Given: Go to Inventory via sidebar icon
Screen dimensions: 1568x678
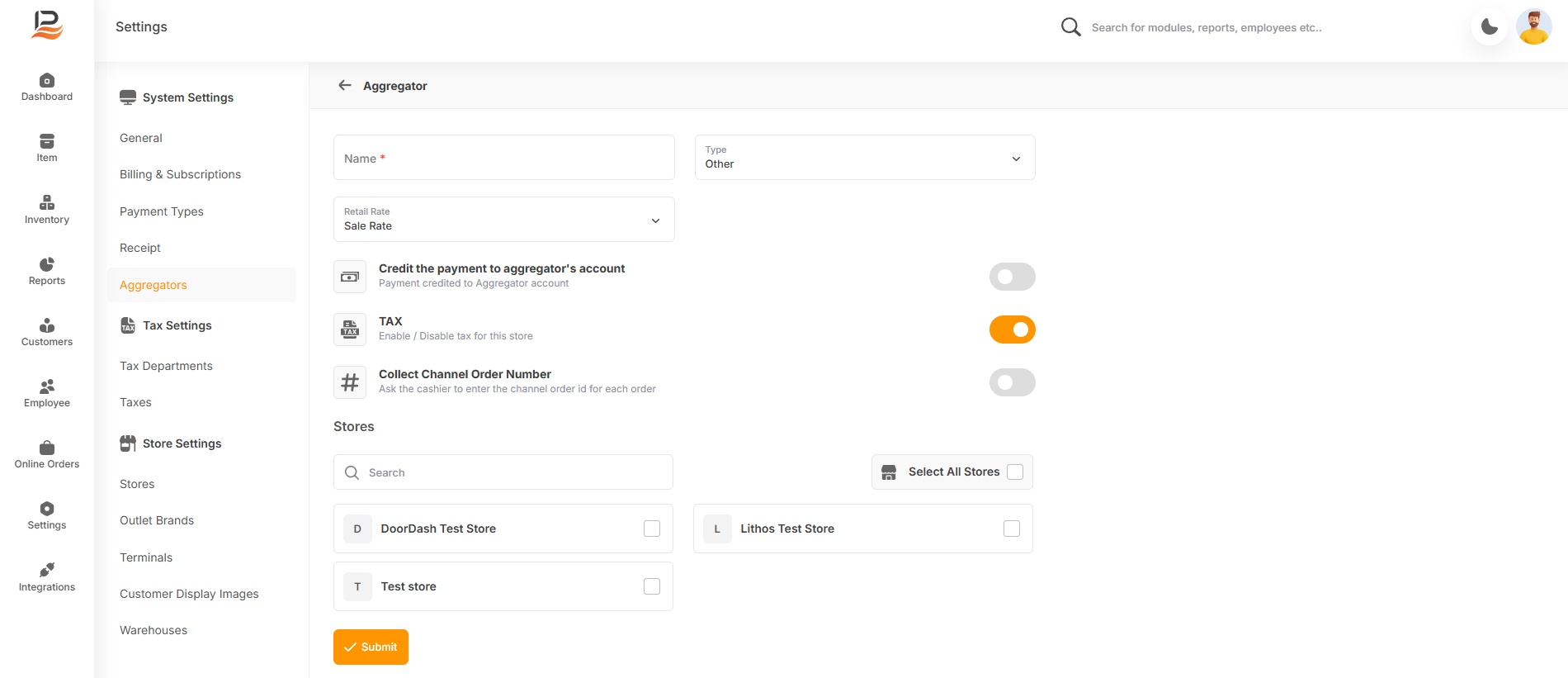Looking at the screenshot, I should pyautogui.click(x=47, y=203).
